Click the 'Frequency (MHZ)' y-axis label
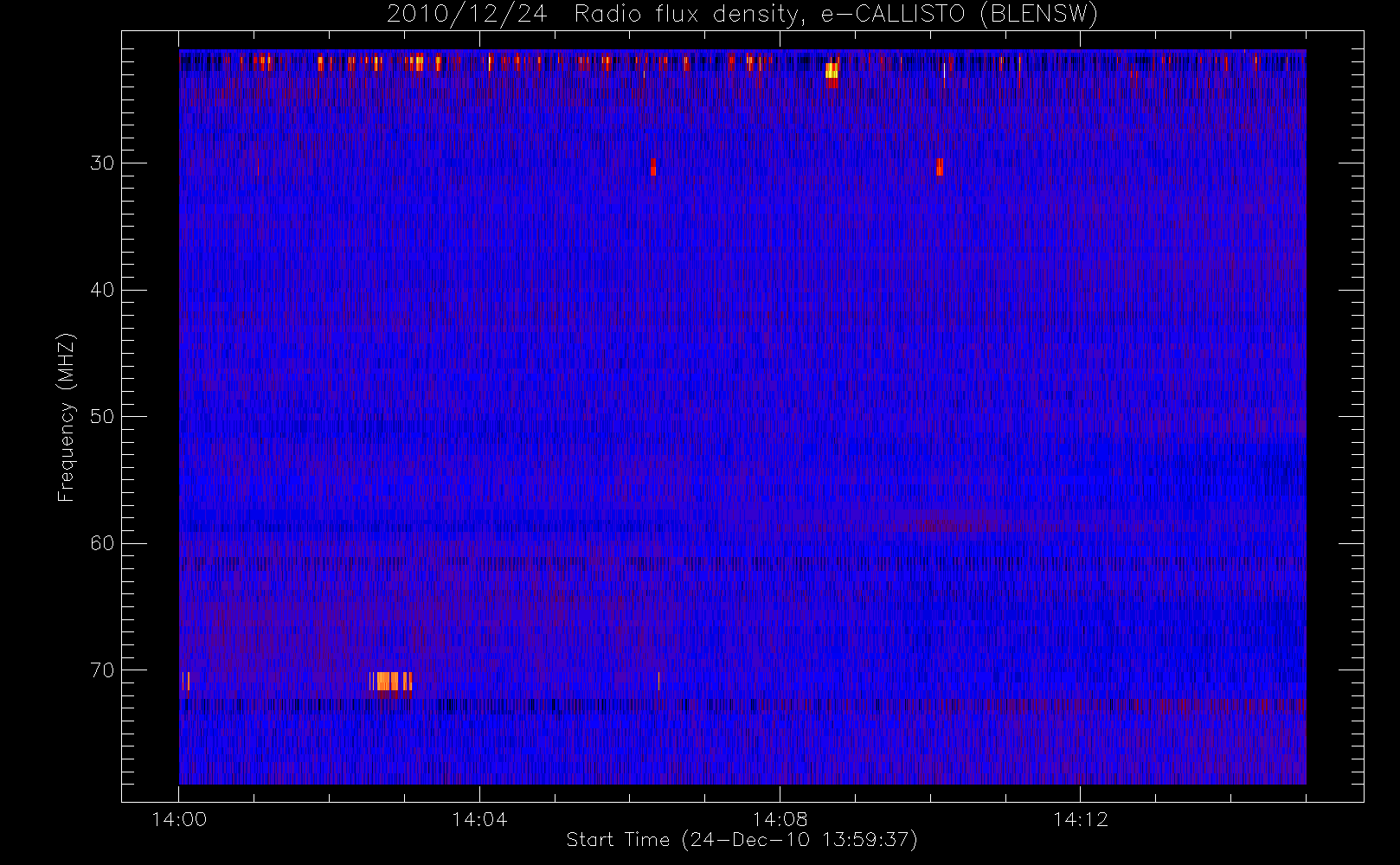This screenshot has height=865, width=1400. pyautogui.click(x=66, y=418)
